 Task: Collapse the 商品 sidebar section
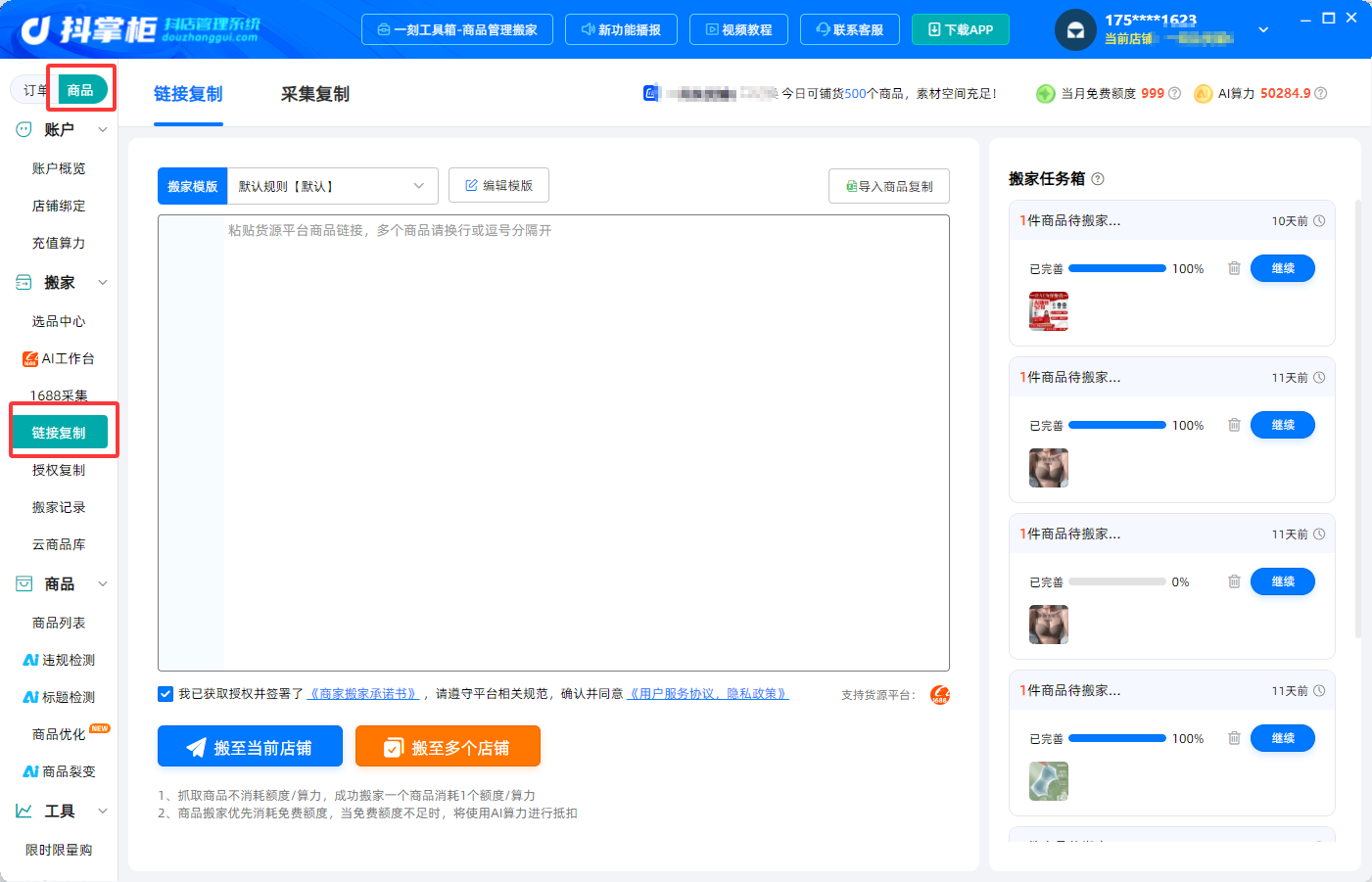point(103,583)
